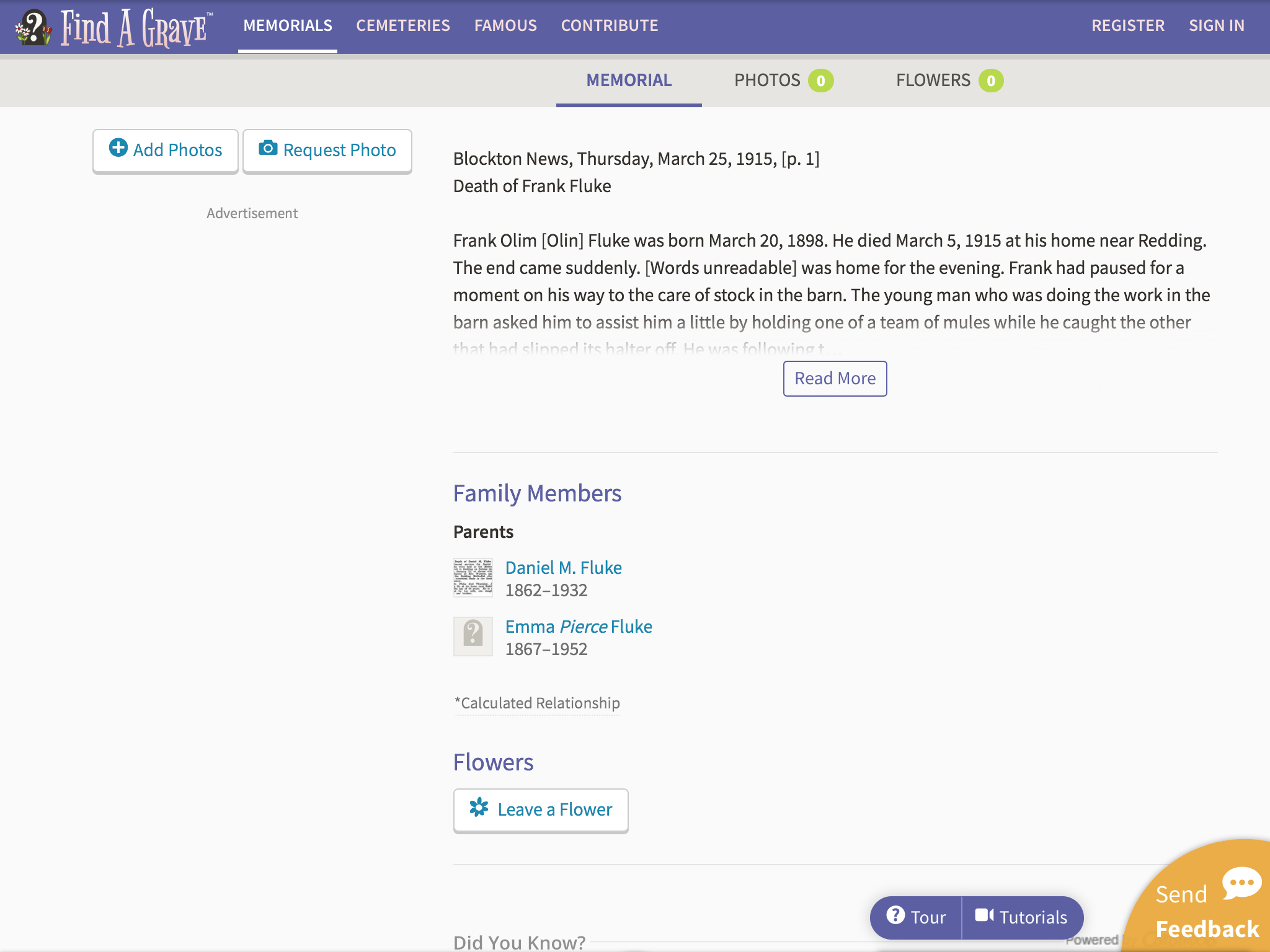Expand the obituary with Read More

pos(835,379)
